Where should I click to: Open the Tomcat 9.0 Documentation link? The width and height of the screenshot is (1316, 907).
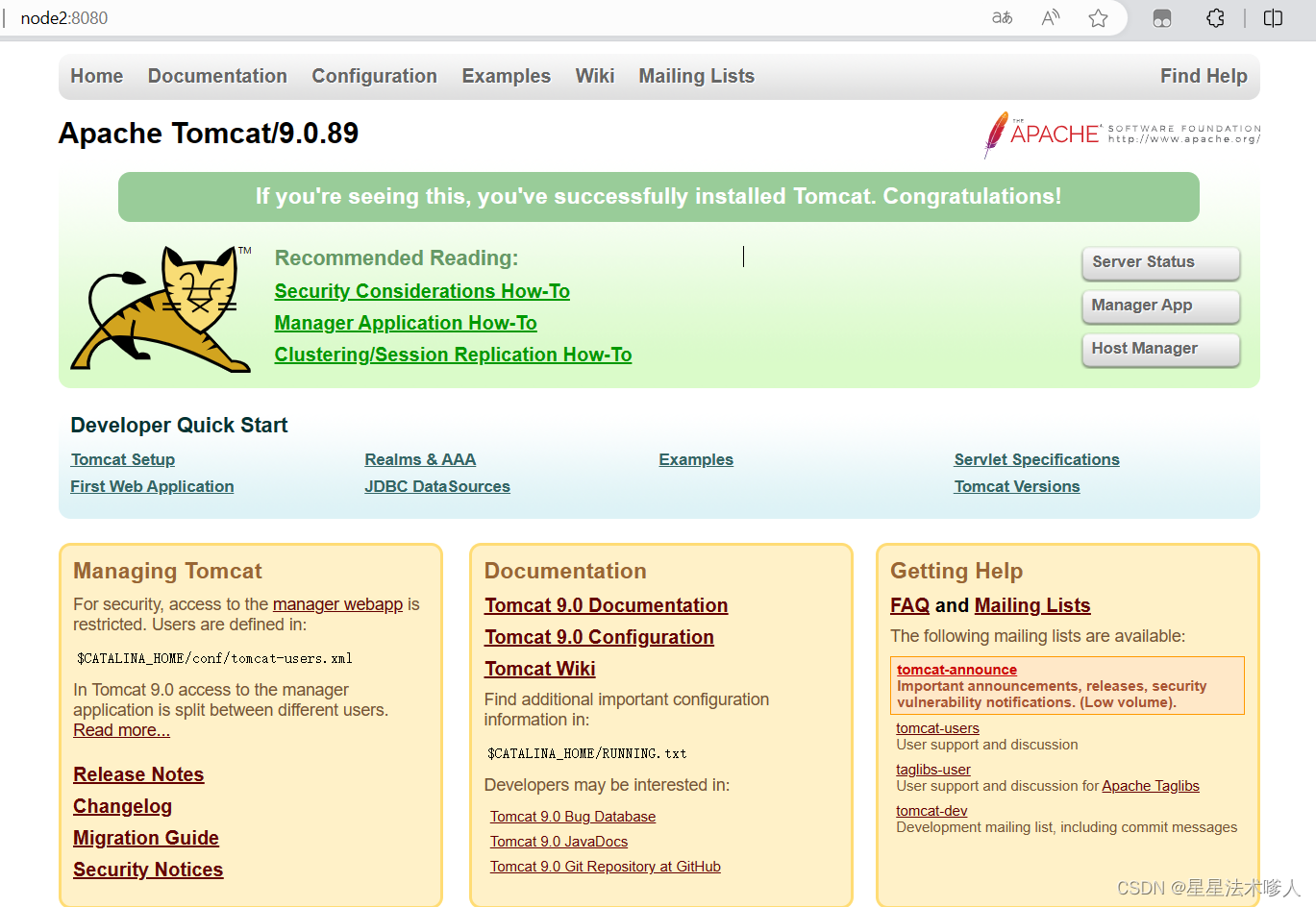pos(606,605)
